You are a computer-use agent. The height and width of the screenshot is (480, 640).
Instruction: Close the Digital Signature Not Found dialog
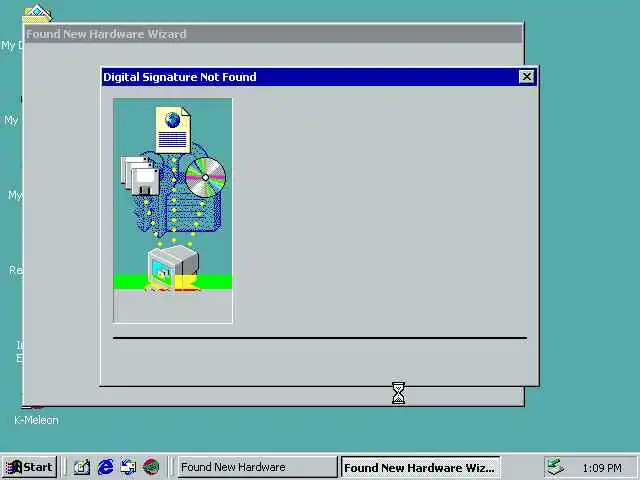click(527, 77)
